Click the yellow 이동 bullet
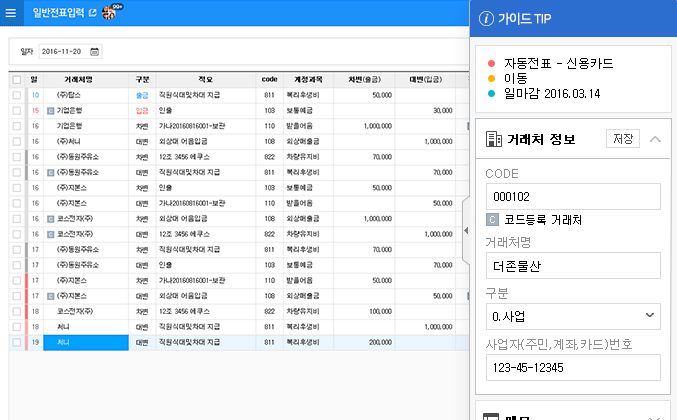Screen dimensions: 677x420 [491, 79]
